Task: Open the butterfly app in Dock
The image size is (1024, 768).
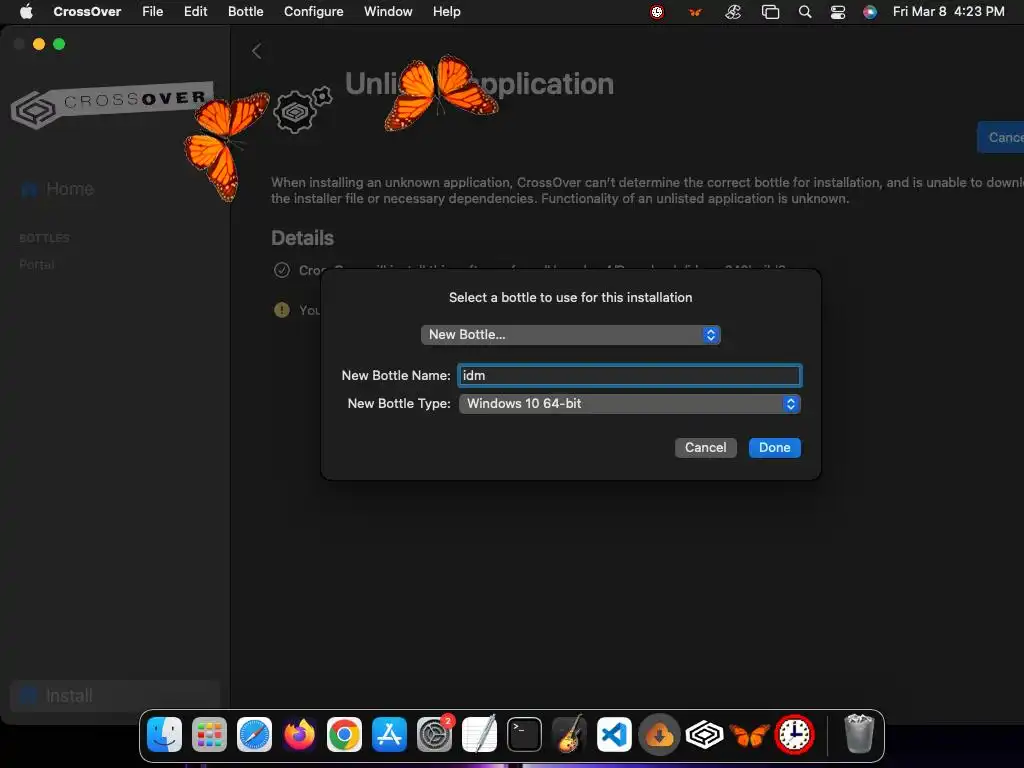Action: [x=750, y=735]
